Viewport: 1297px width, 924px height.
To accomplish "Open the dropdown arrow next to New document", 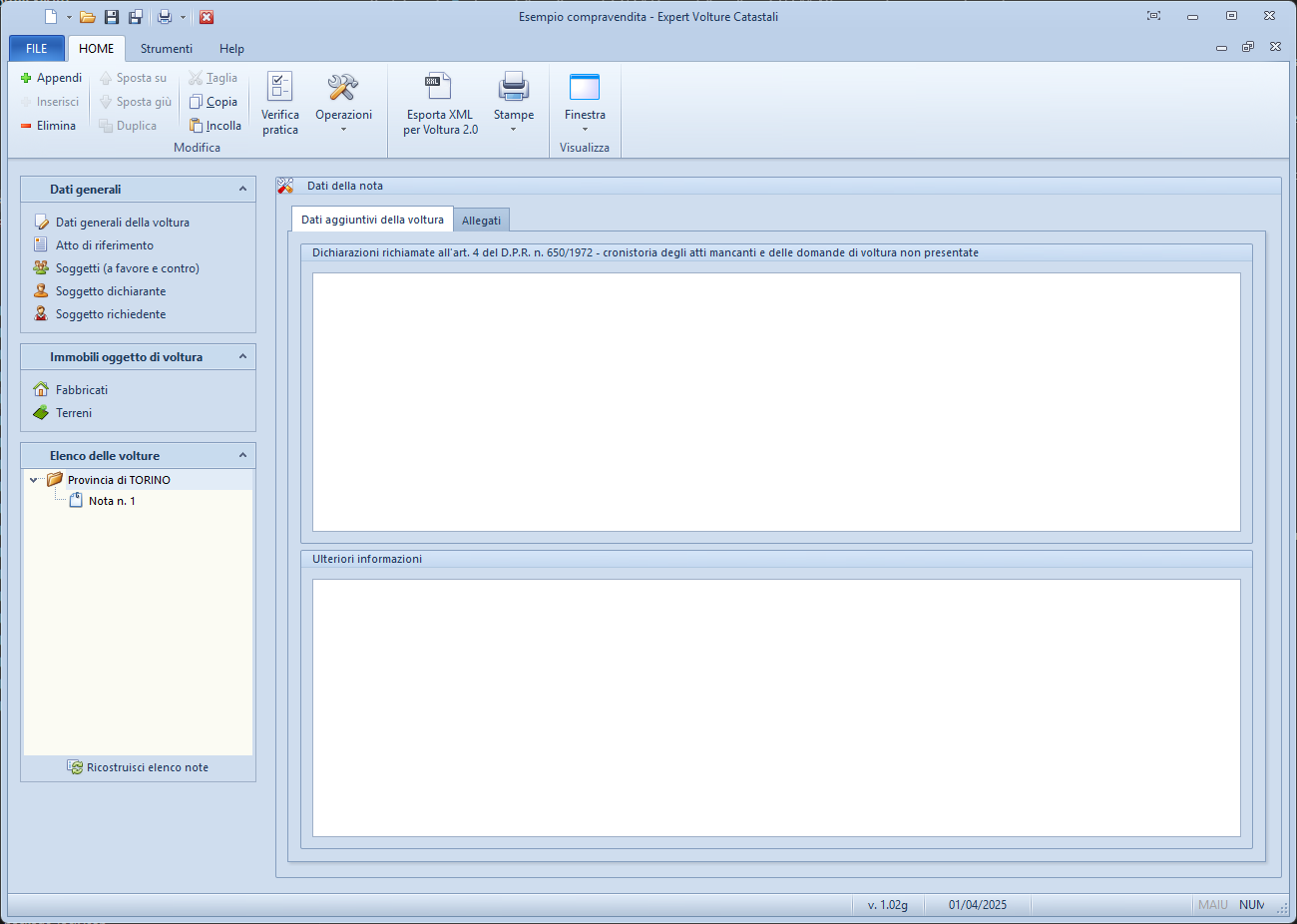I will [69, 17].
